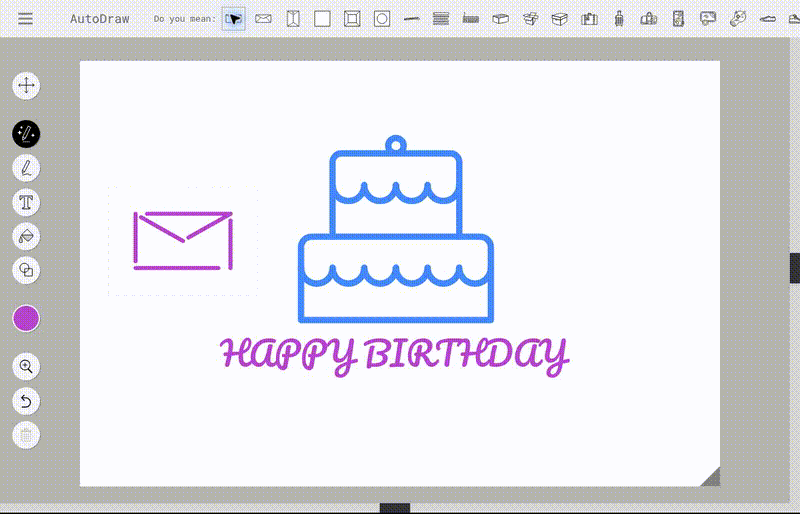Select the Fill bucket tool
Screen dimensions: 800x514
click(26, 236)
